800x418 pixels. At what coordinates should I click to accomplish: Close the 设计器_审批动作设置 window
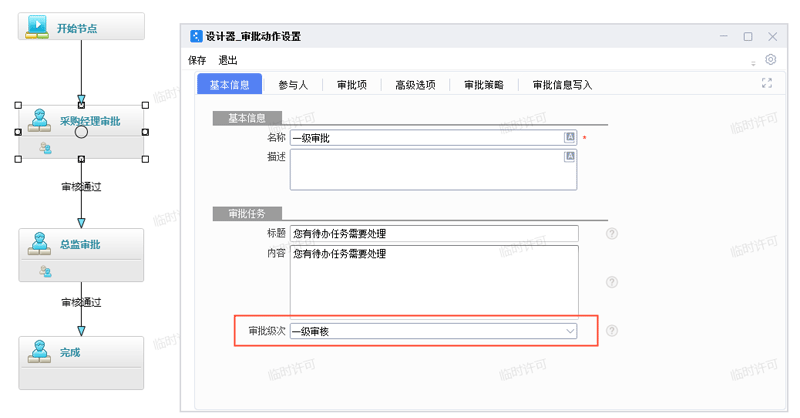(x=772, y=36)
